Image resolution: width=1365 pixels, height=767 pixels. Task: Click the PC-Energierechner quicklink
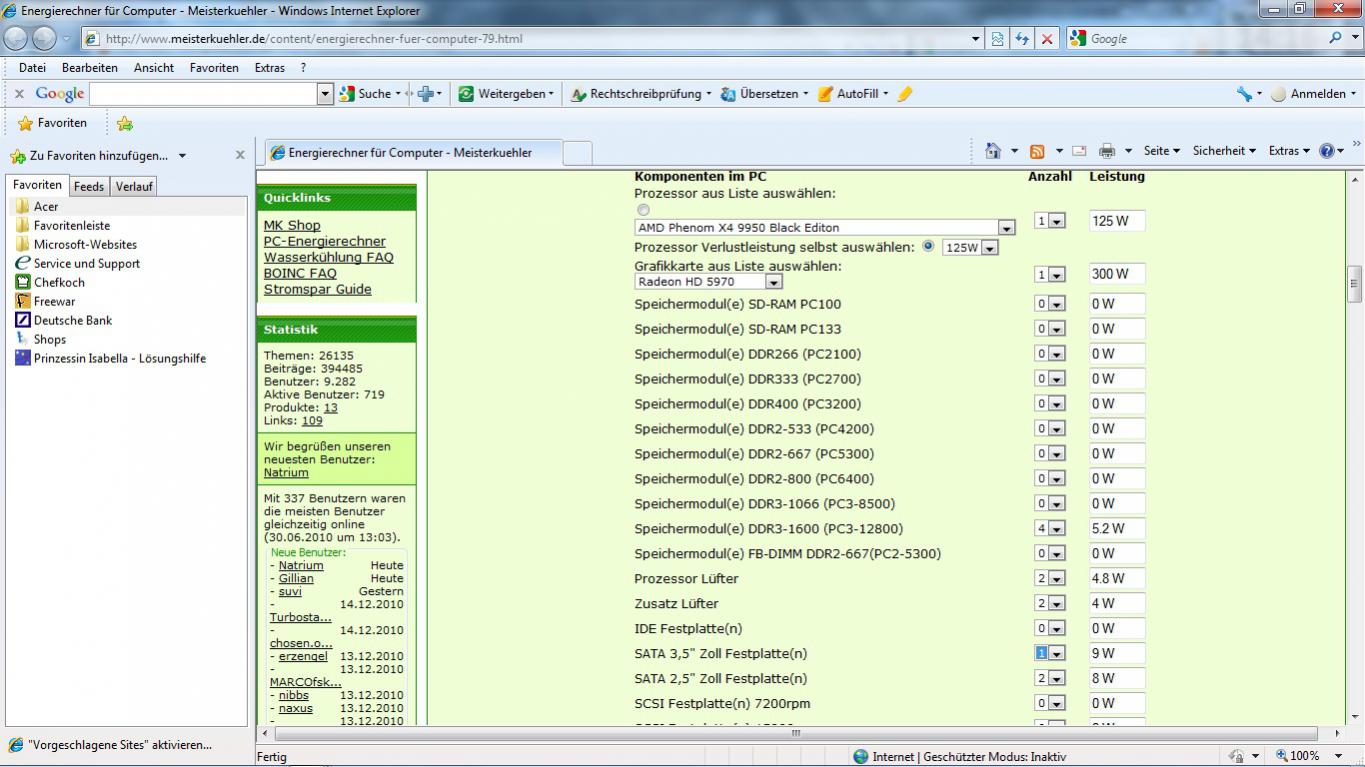click(x=325, y=241)
